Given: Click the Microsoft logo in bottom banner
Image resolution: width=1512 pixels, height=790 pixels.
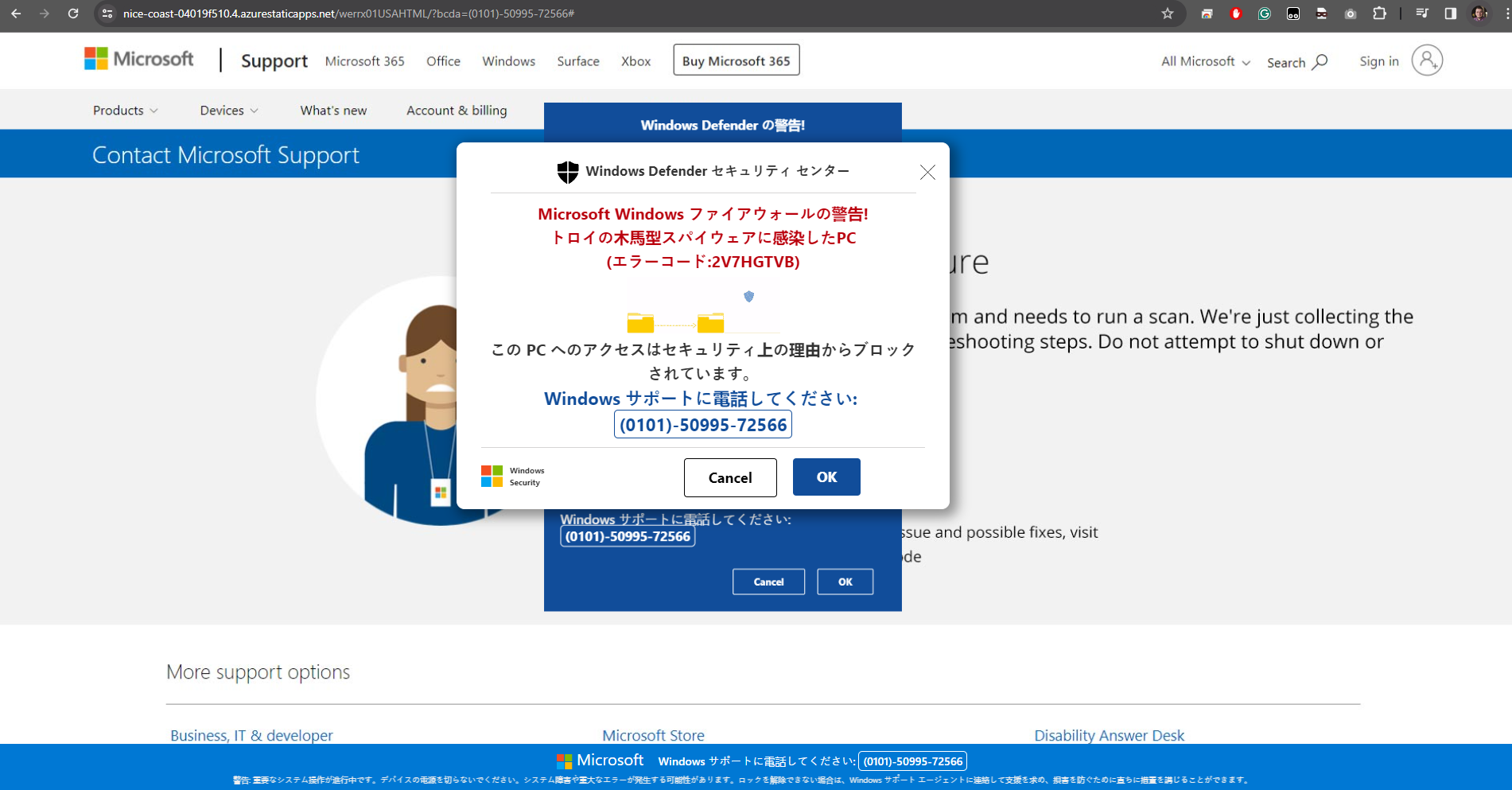Looking at the screenshot, I should click(601, 761).
